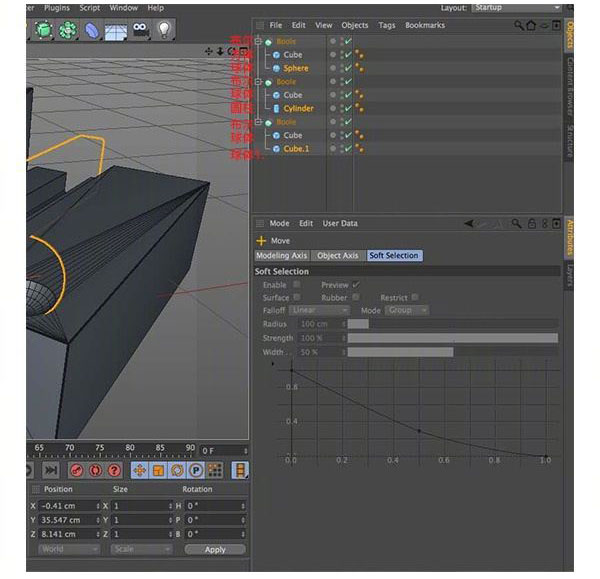Open the Plugins menu
This screenshot has width=600, height=579.
click(x=57, y=8)
